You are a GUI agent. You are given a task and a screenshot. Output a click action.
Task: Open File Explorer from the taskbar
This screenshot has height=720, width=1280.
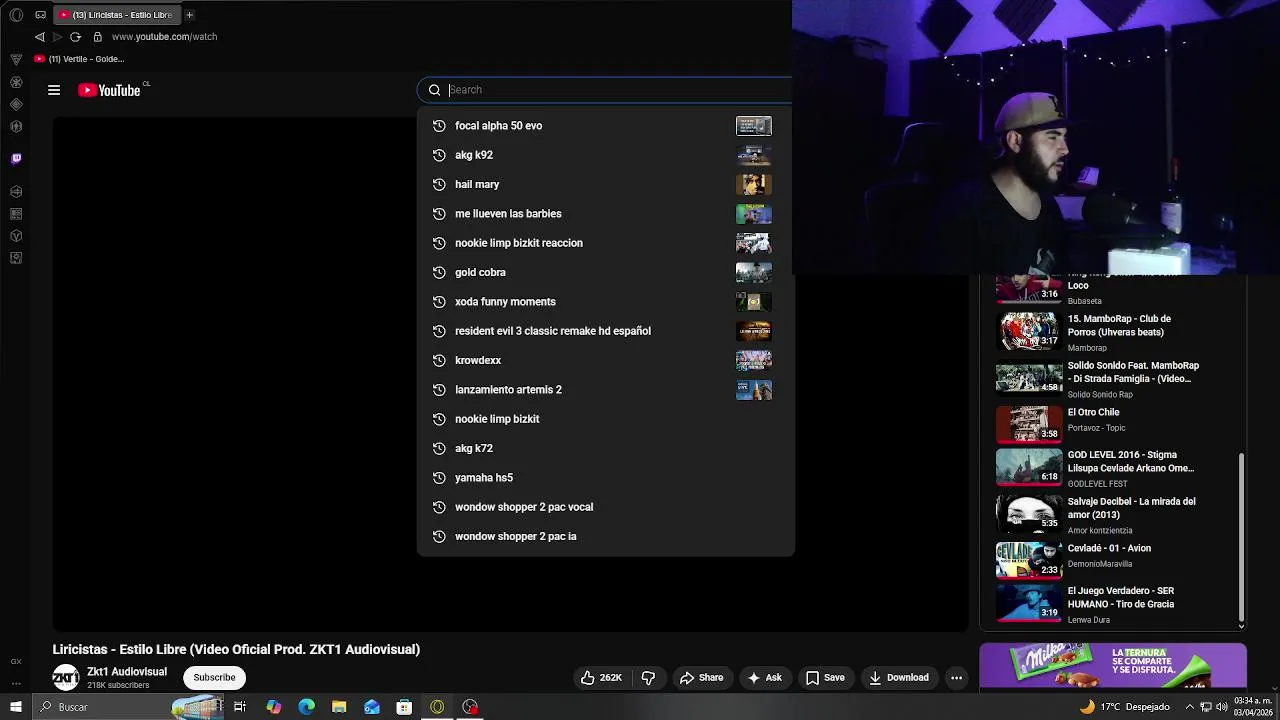pos(339,707)
